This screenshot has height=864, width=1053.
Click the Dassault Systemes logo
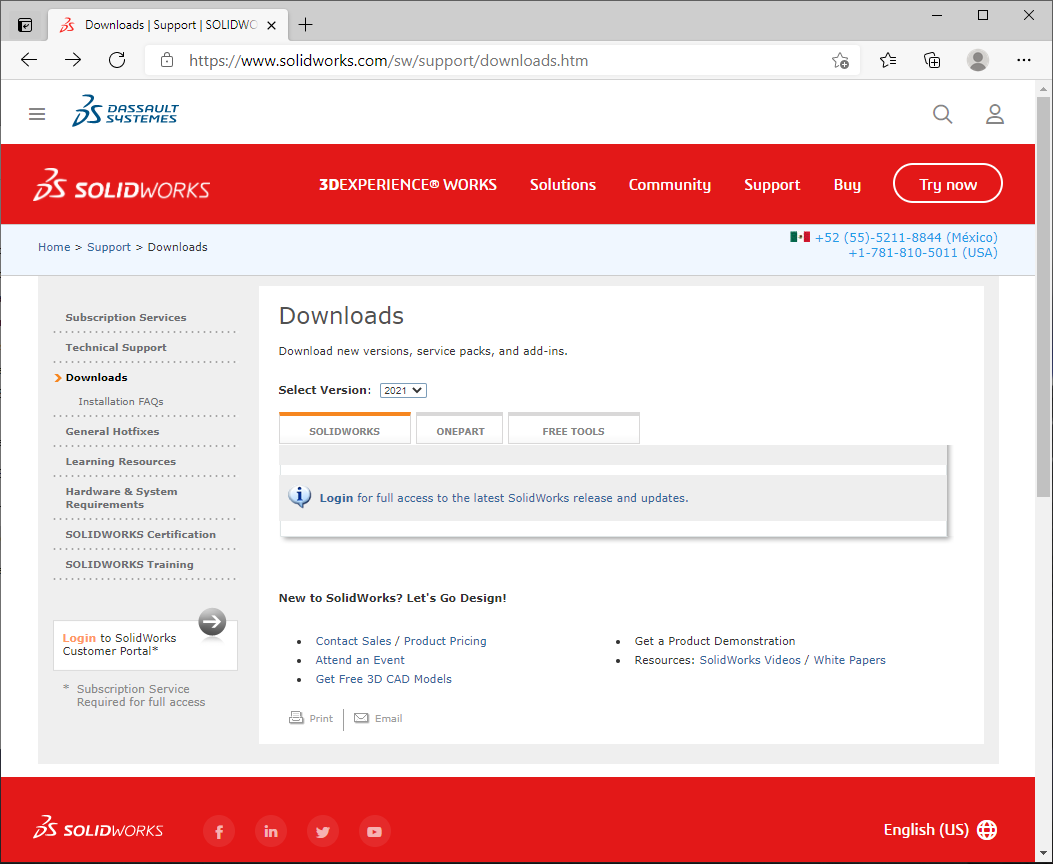[126, 111]
